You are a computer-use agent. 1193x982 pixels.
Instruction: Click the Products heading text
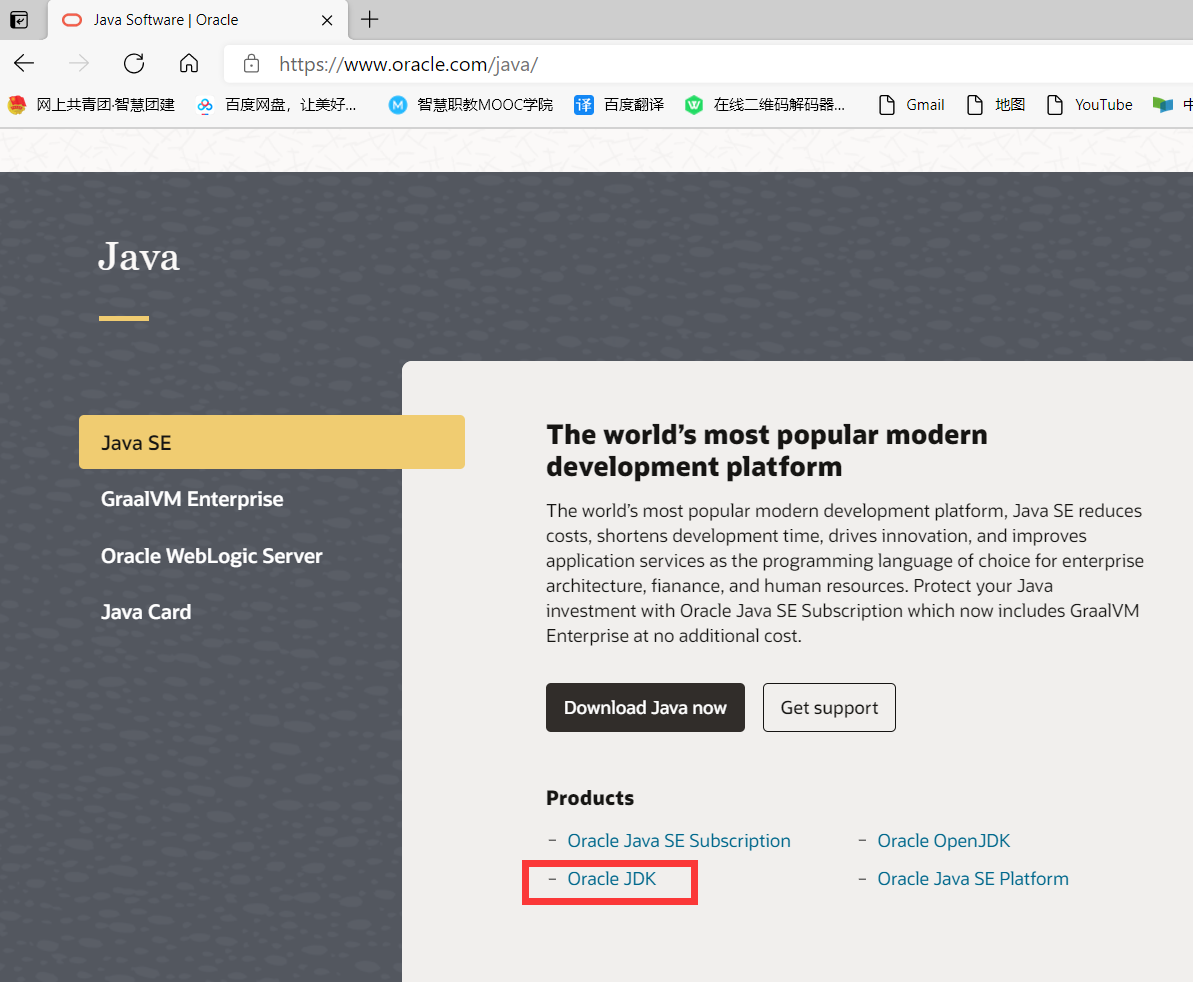590,798
